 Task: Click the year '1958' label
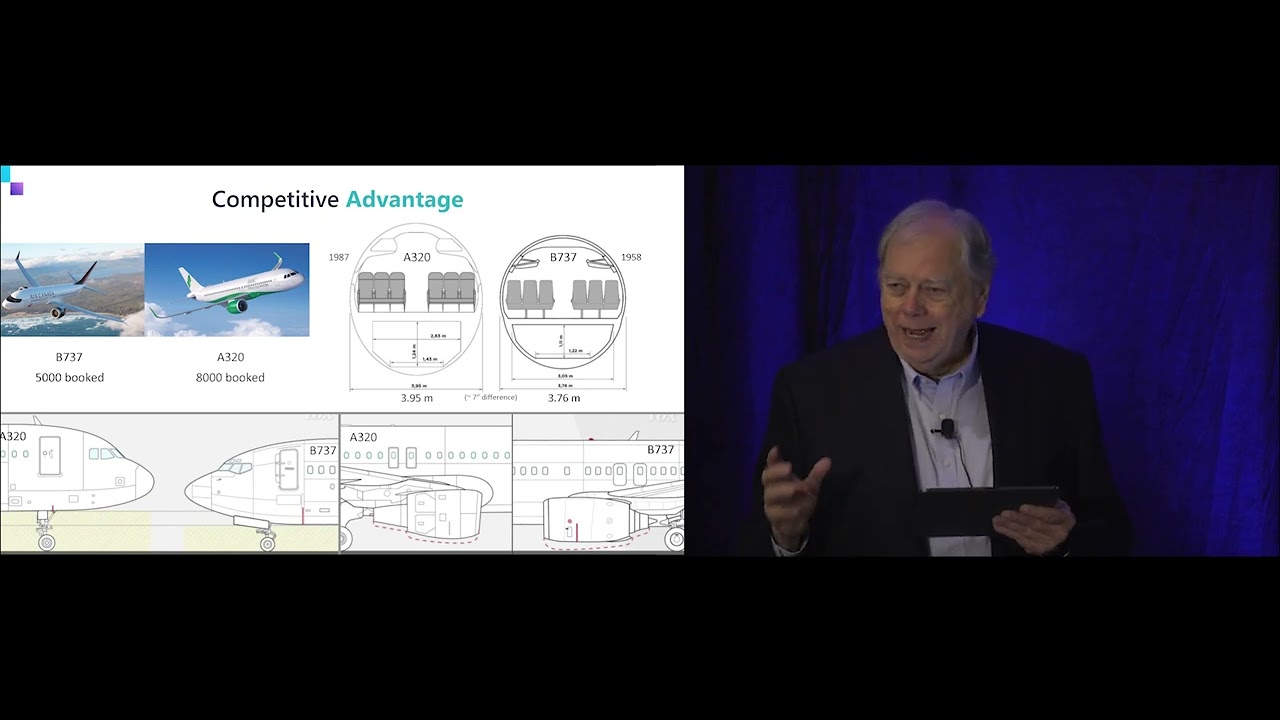tap(631, 257)
